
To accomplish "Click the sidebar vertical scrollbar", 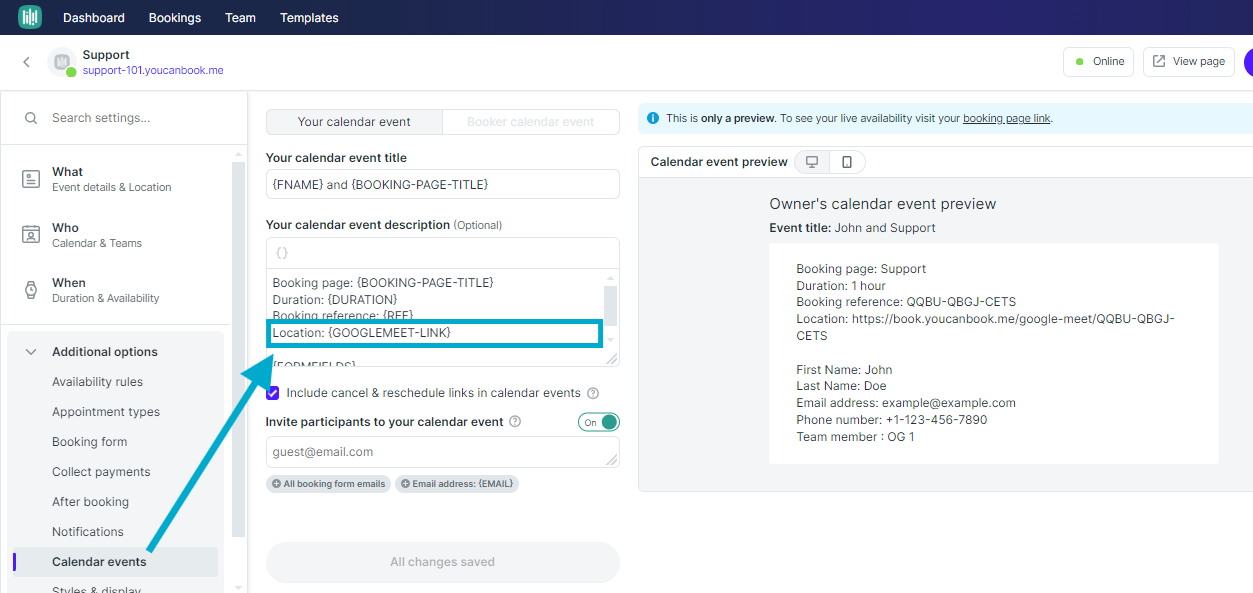I will [x=238, y=350].
